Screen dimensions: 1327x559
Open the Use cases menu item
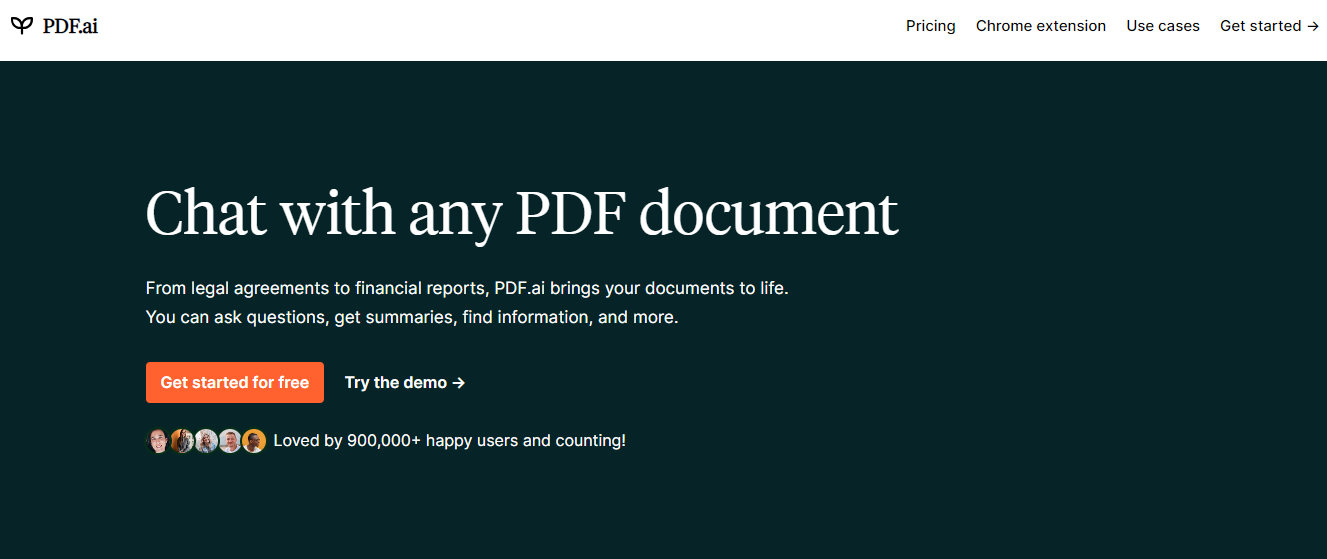(x=1163, y=26)
